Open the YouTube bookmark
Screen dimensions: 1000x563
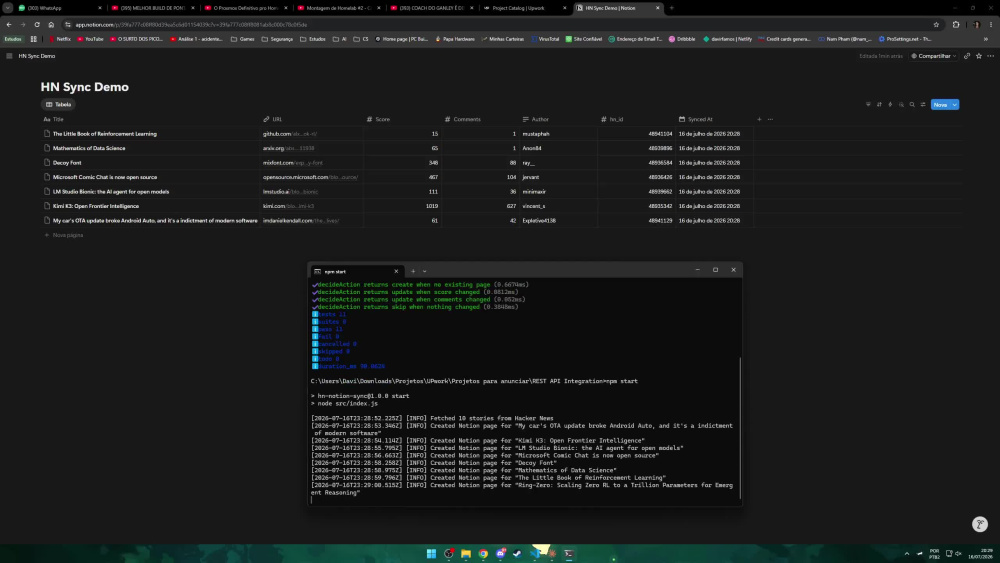[90, 39]
